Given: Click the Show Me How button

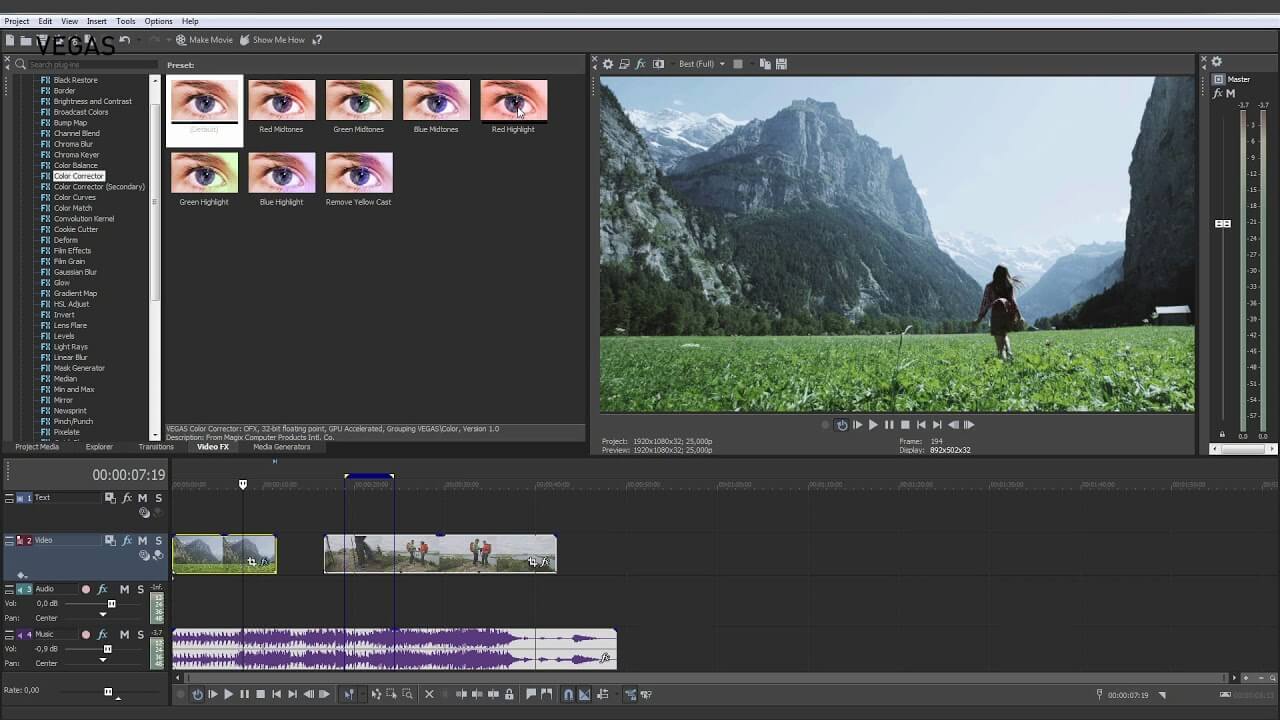Looking at the screenshot, I should (272, 40).
